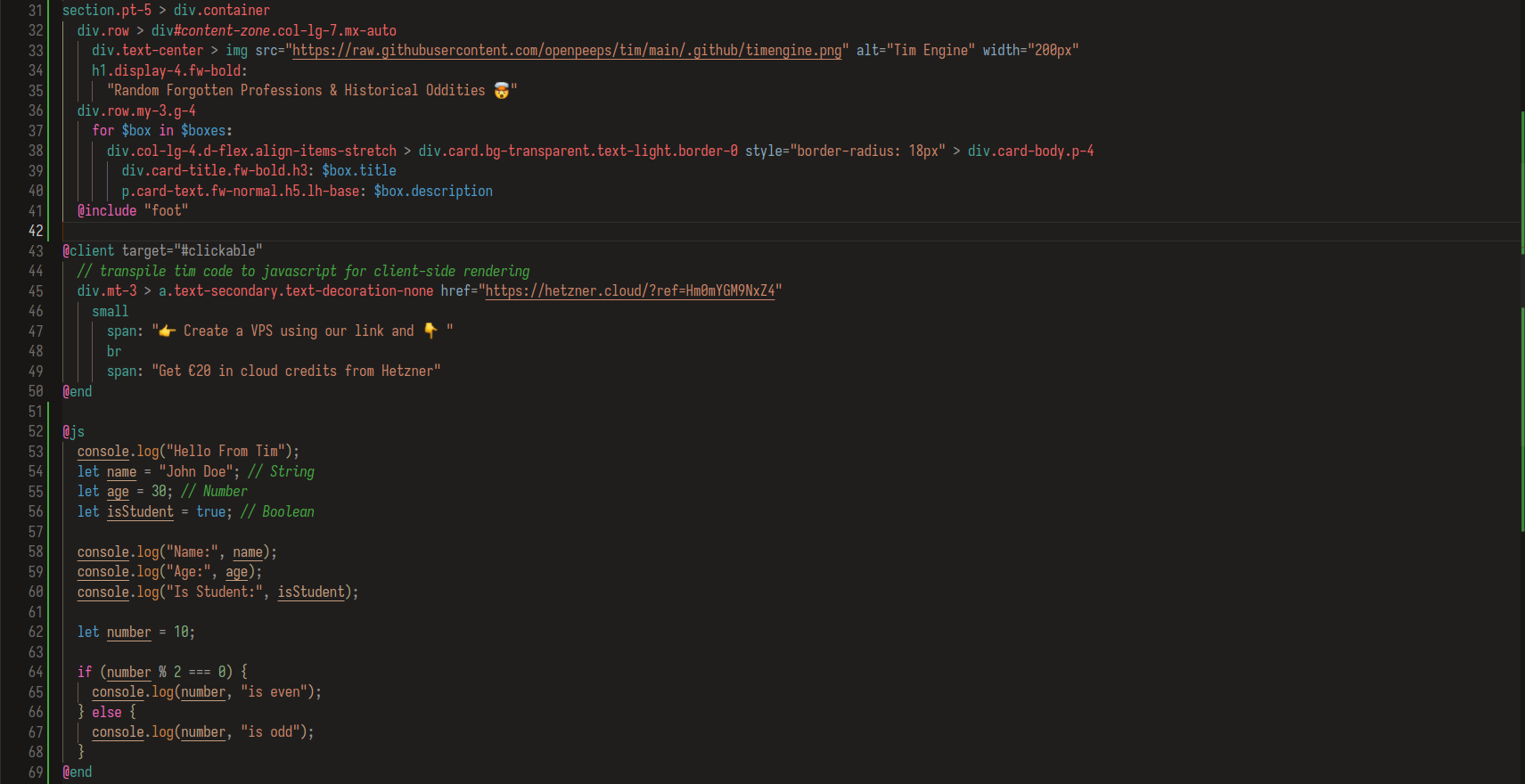Click 'age' variable declaration on line 55
This screenshot has height=784, width=1525.
118,492
